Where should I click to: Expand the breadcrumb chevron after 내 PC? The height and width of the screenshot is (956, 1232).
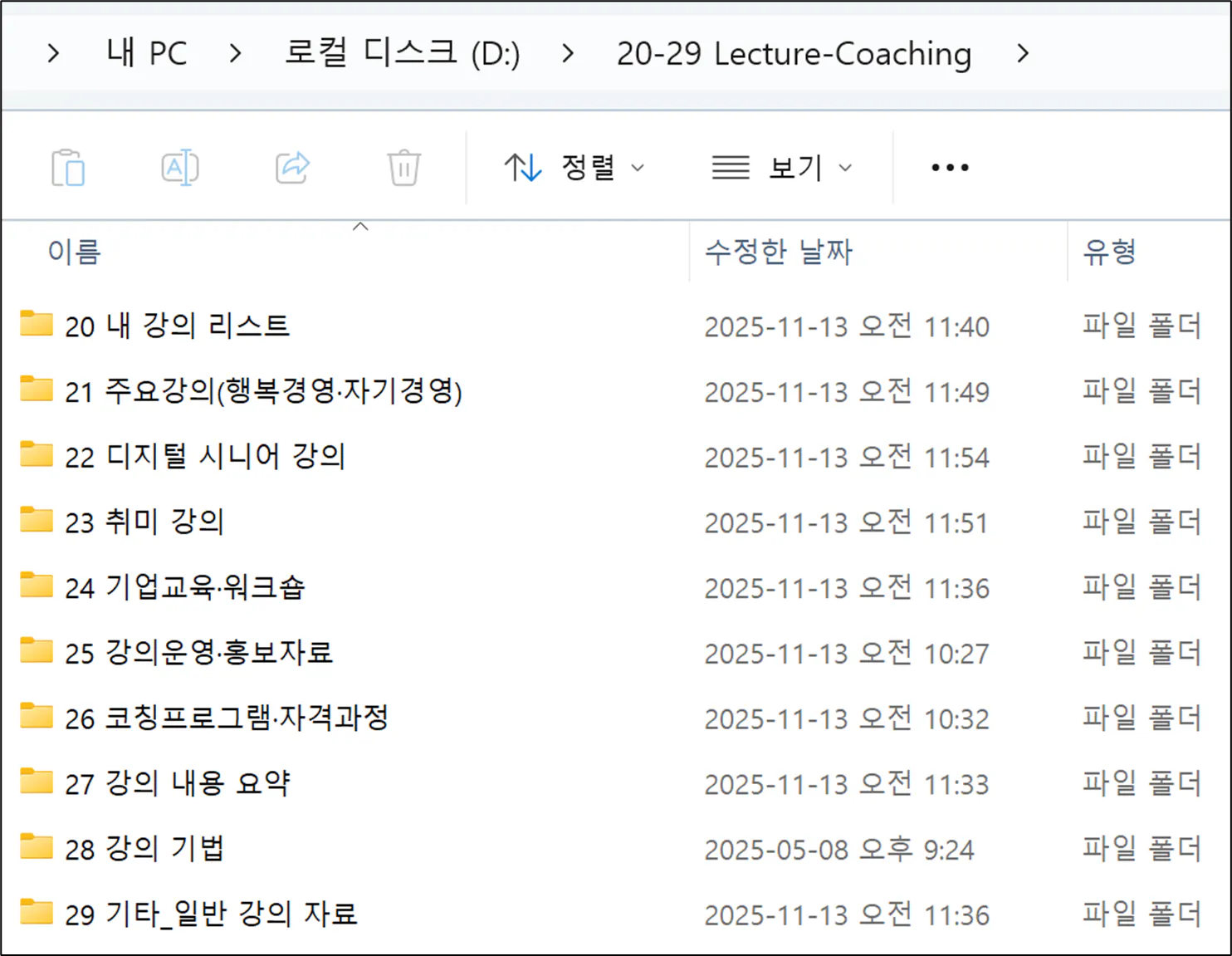pos(235,53)
